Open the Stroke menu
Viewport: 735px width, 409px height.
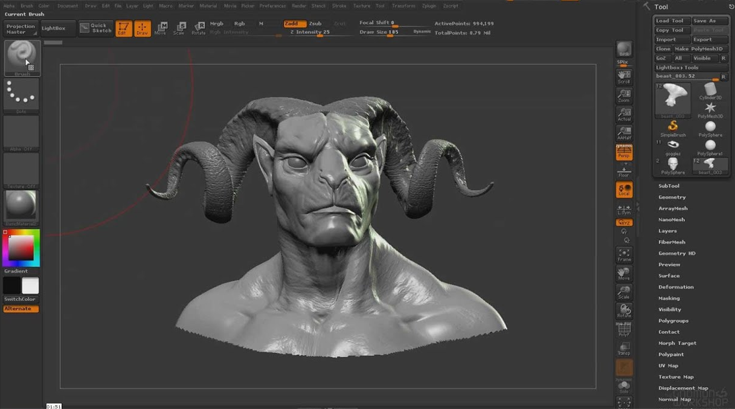[x=339, y=6]
